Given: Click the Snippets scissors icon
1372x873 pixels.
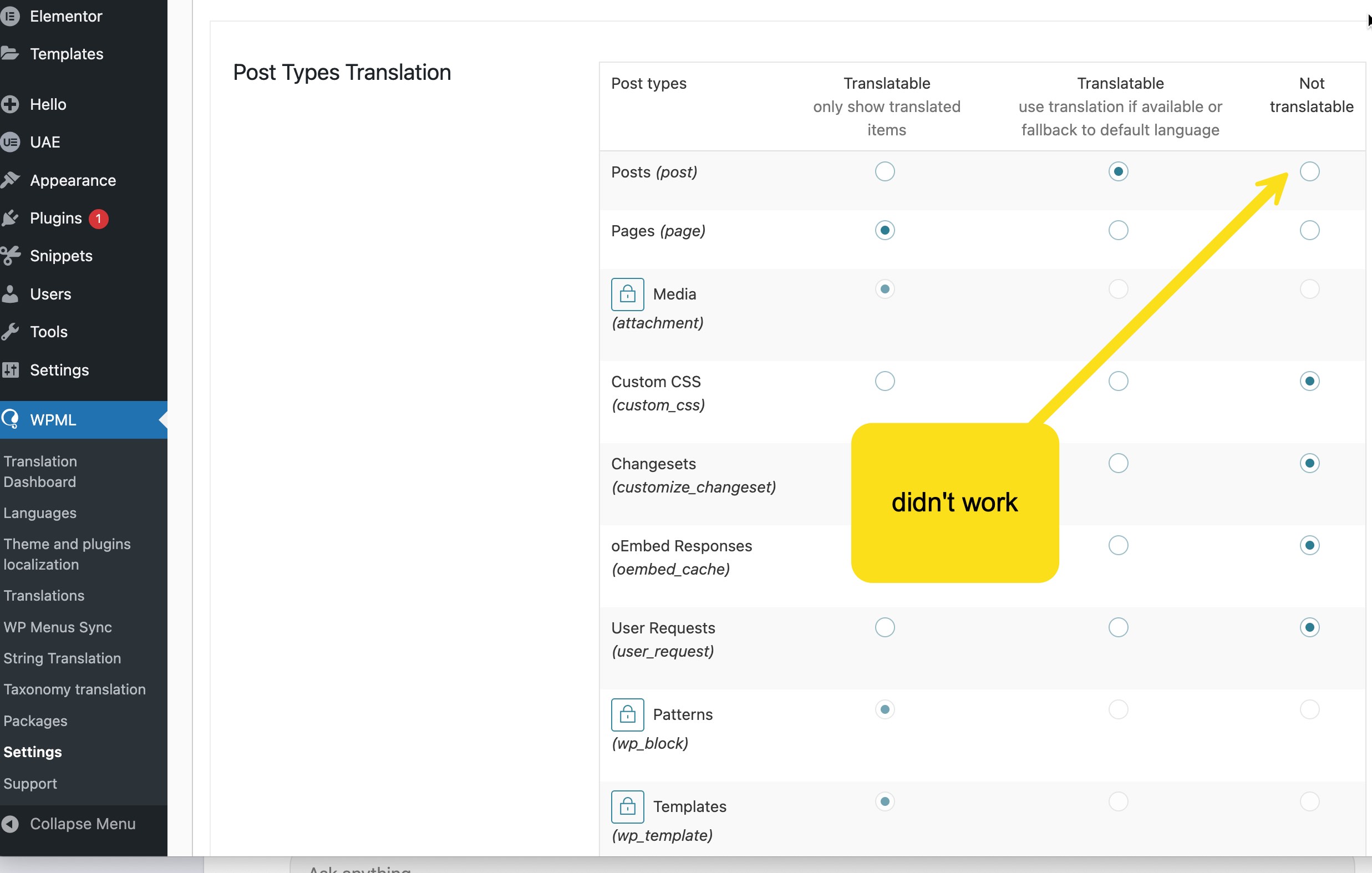Looking at the screenshot, I should tap(9, 256).
